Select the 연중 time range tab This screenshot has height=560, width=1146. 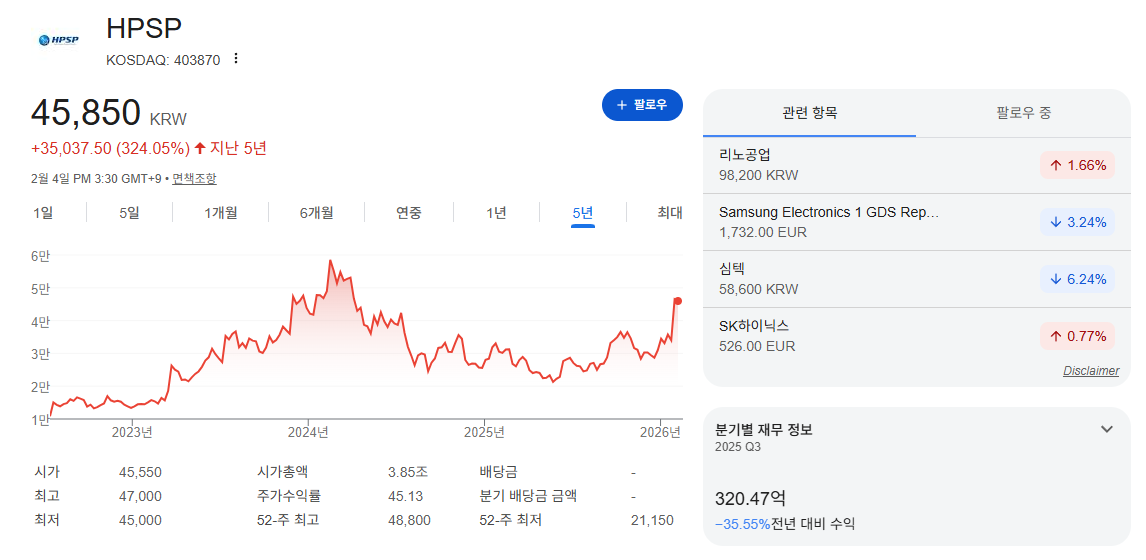click(409, 213)
